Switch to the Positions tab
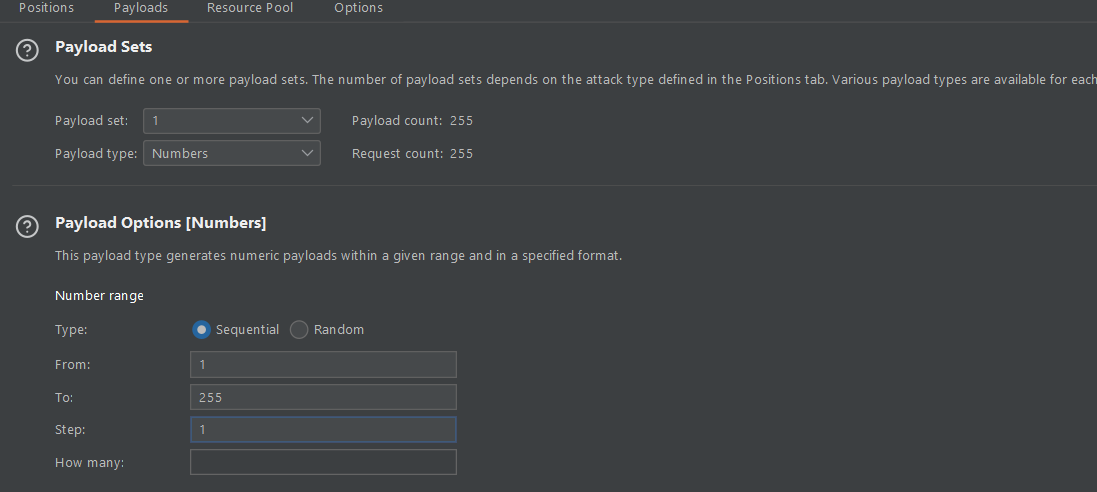This screenshot has height=492, width=1097. coord(46,8)
